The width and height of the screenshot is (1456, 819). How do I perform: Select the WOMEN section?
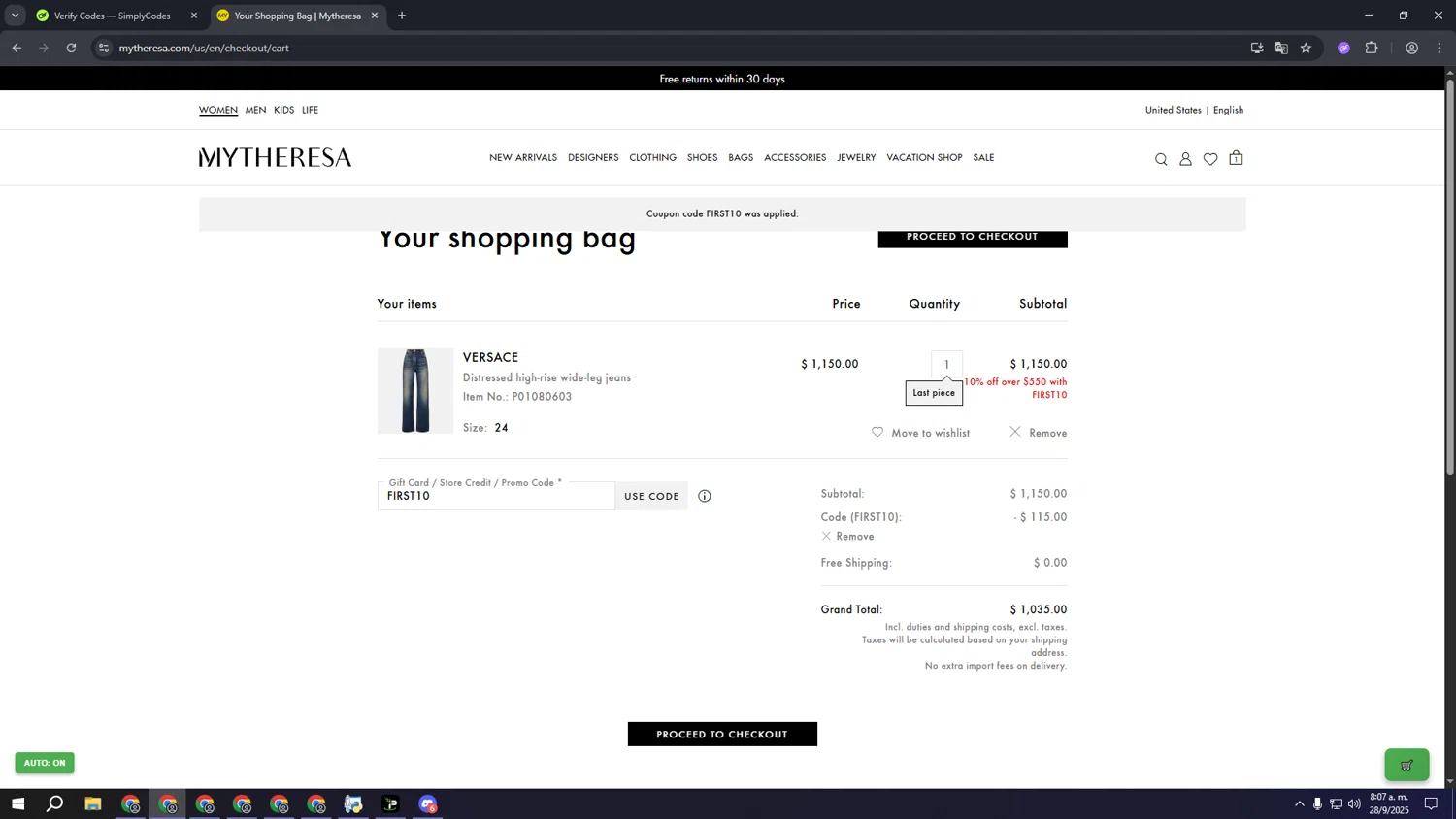coord(218,110)
